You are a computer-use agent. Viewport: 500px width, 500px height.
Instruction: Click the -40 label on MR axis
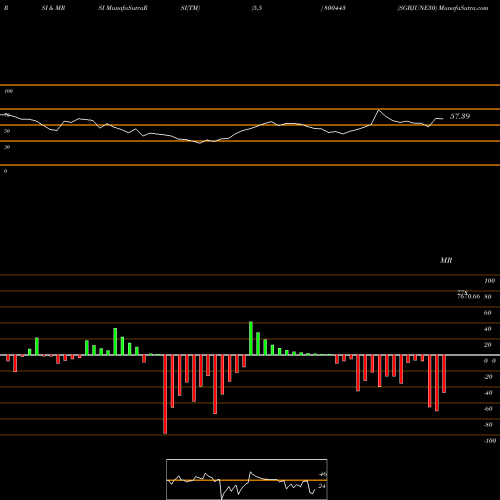coord(488,393)
